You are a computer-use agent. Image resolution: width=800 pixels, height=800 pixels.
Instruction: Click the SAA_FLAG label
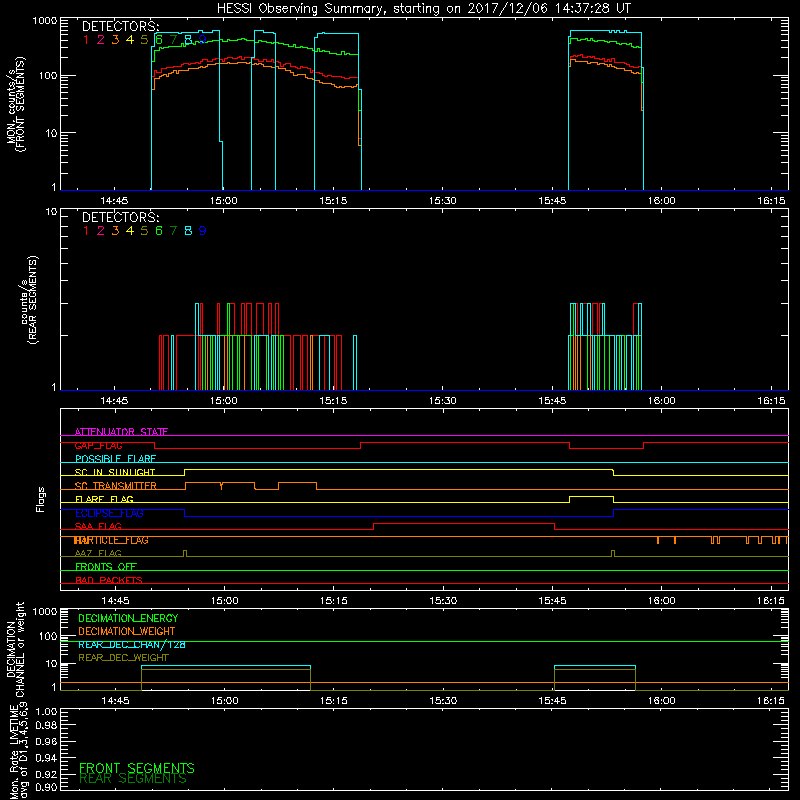pyautogui.click(x=98, y=526)
